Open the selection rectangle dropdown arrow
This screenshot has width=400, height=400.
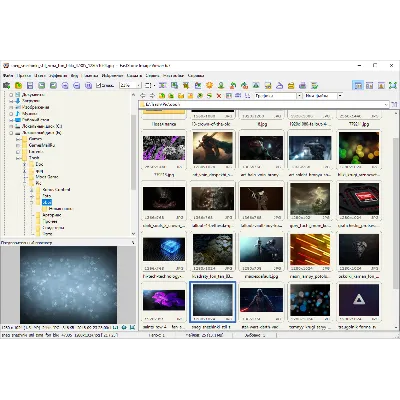tap(155, 86)
